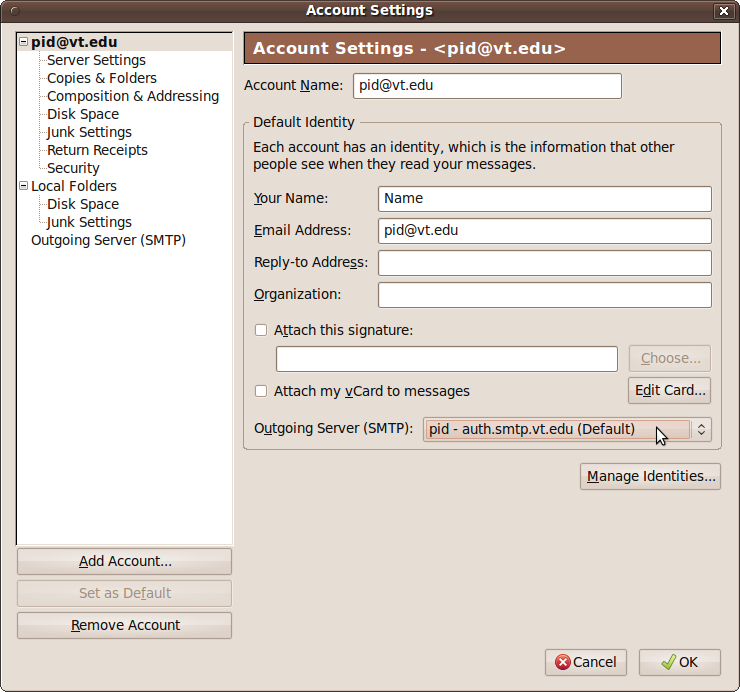Open the Outgoing Server (SMTP) dropdown
The image size is (740, 692).
[567, 429]
